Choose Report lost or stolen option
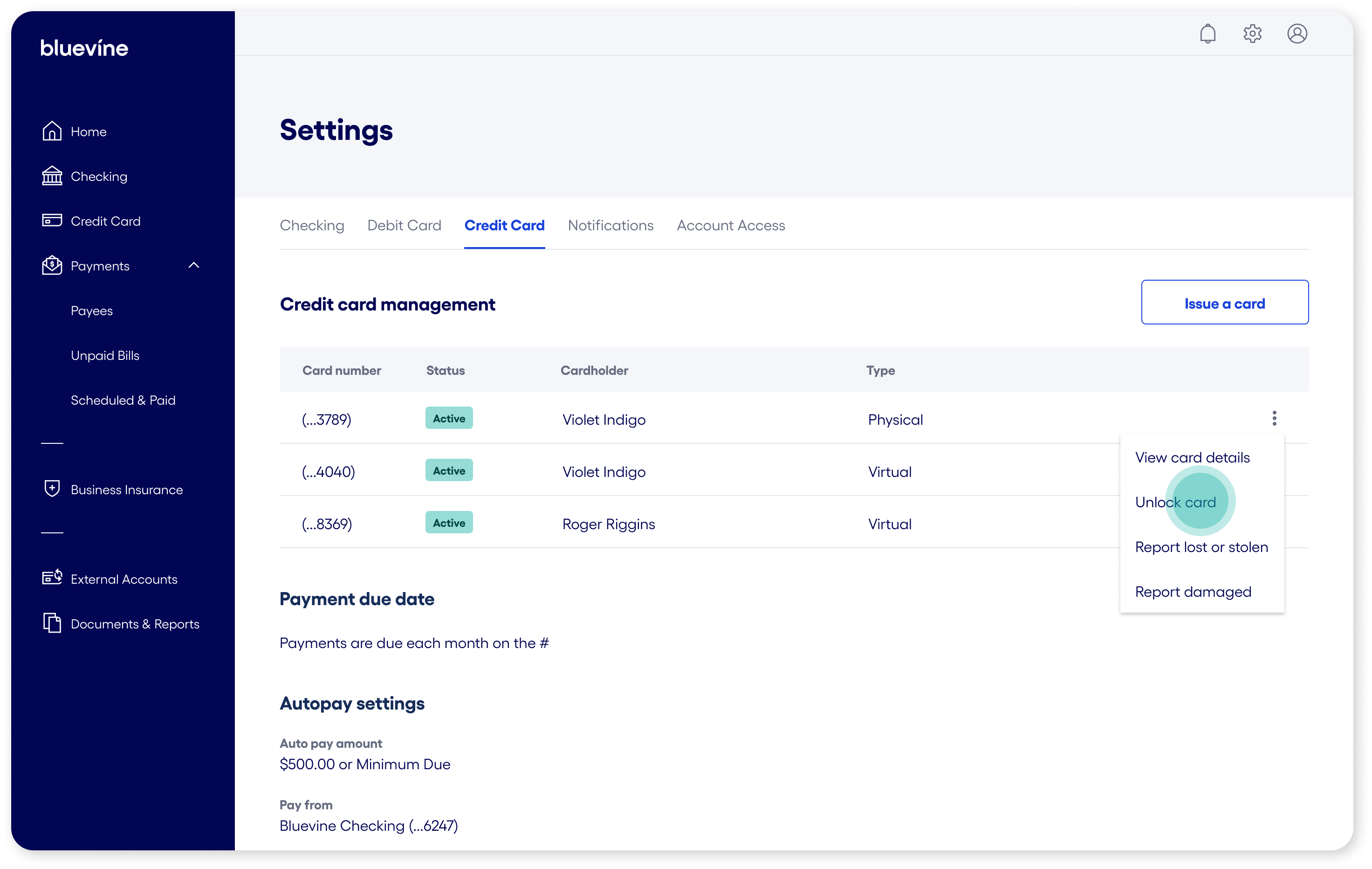1372x869 pixels. (x=1201, y=547)
